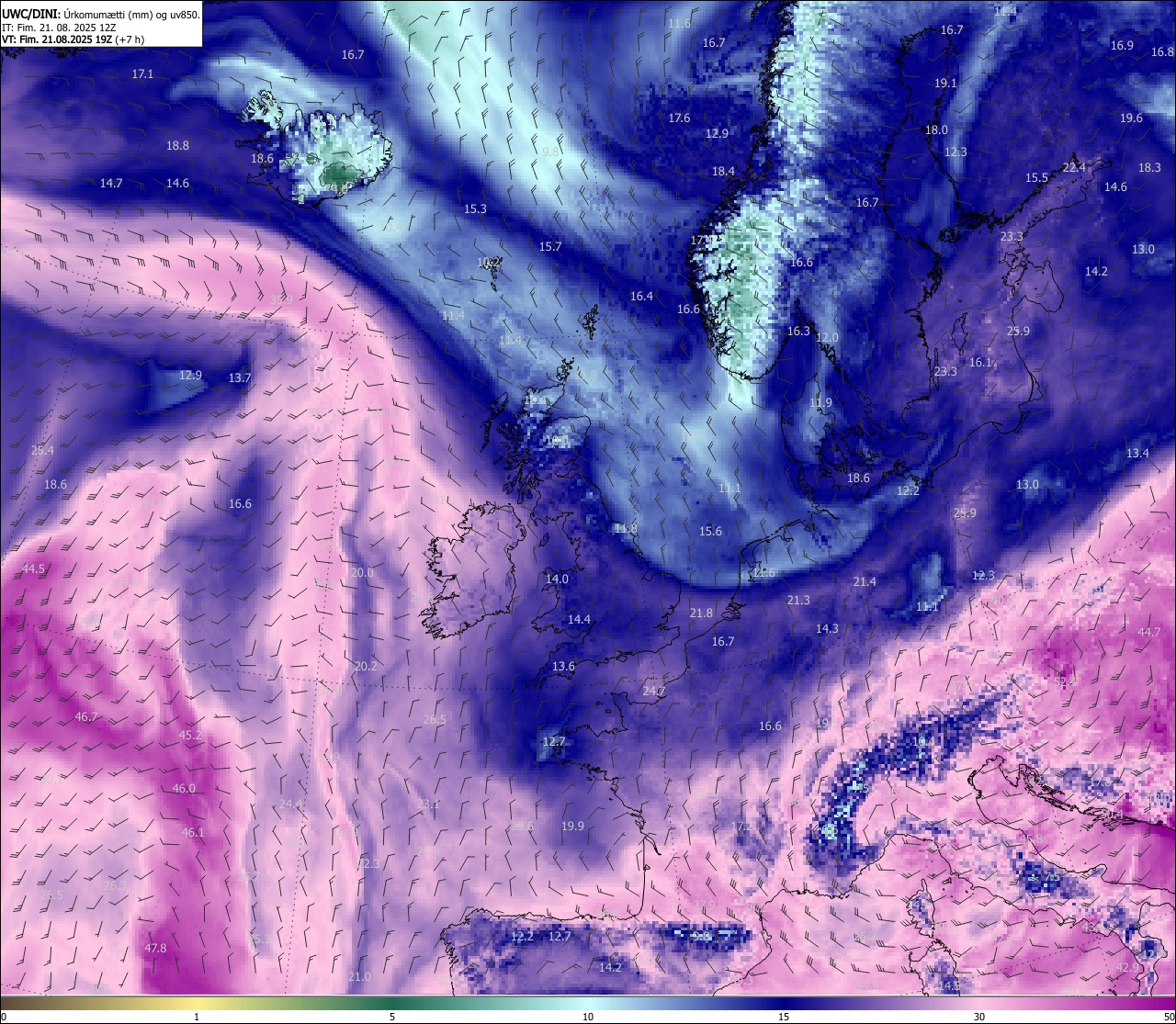Screen dimensions: 1176x1024
Task: Click the 44.5 map value
Action: tap(33, 568)
